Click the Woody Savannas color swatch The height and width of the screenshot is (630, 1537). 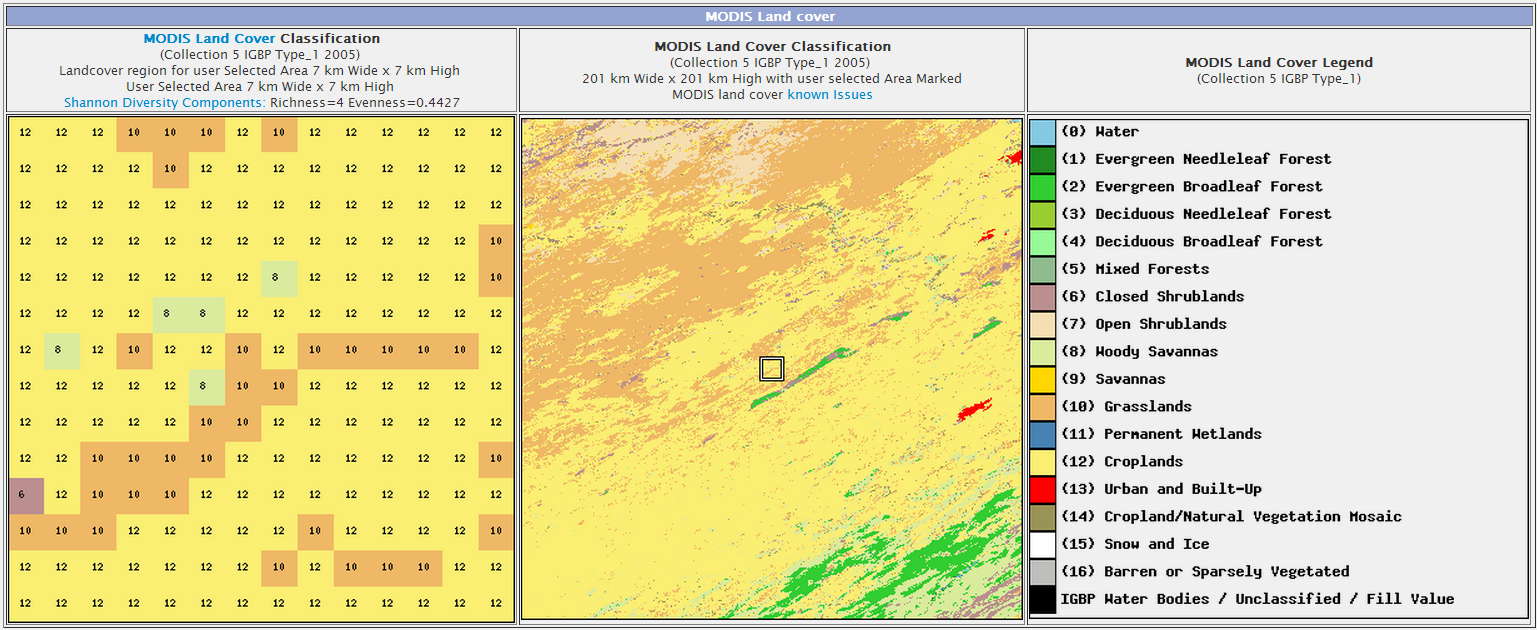1043,352
